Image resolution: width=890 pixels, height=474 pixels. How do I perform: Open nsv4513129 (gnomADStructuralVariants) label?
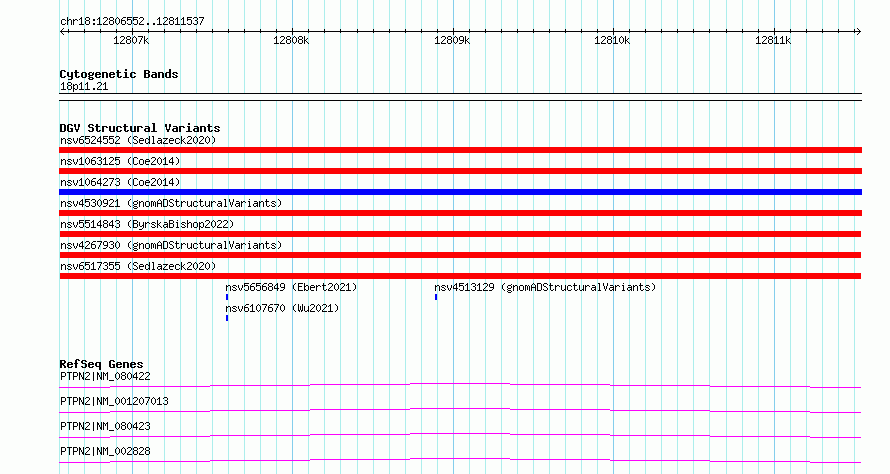tap(545, 287)
